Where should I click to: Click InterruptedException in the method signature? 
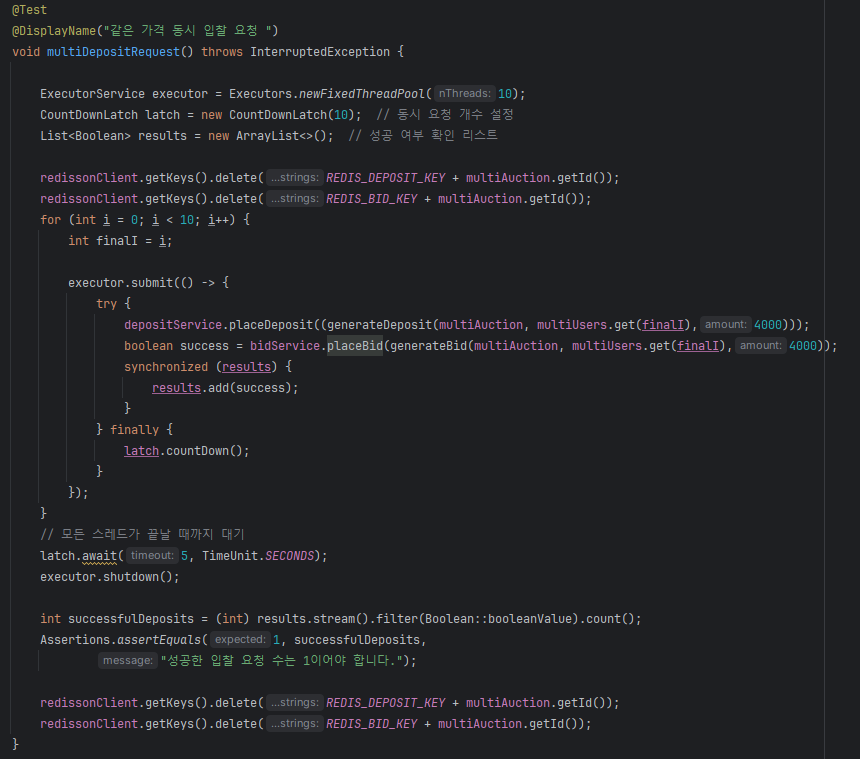pyautogui.click(x=320, y=52)
